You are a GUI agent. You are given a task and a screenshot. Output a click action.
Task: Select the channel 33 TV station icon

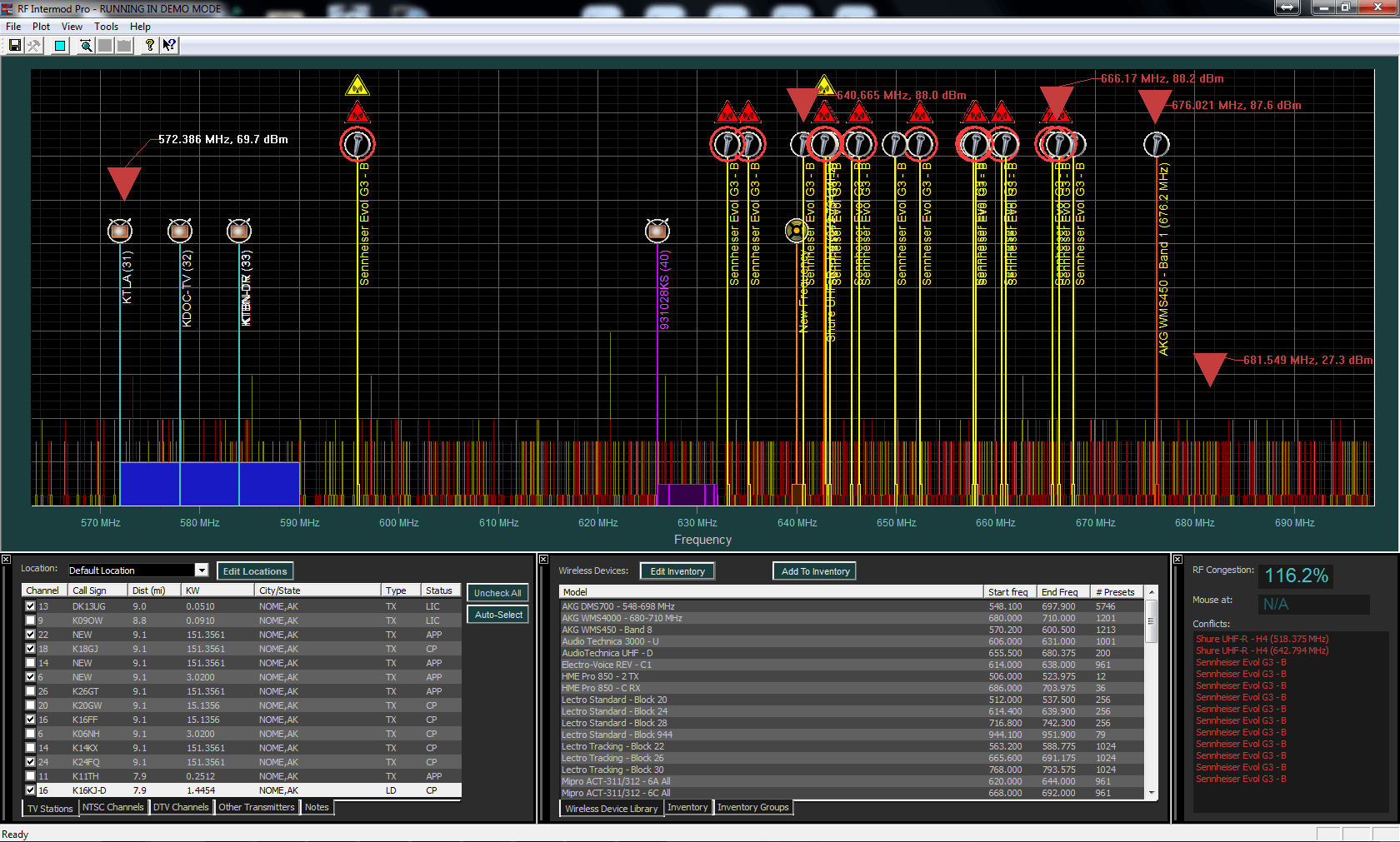click(x=239, y=231)
